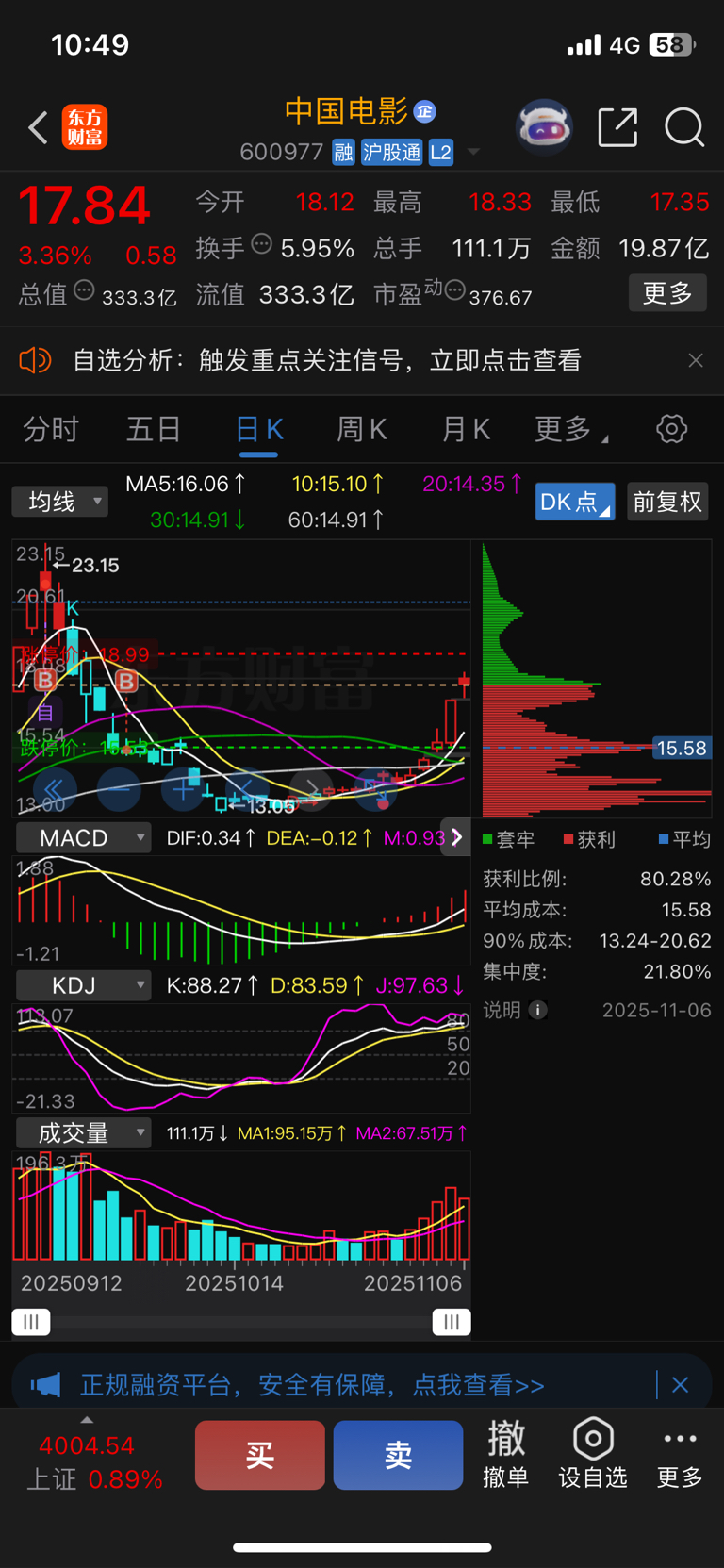Tap the 17.84 current price
This screenshot has width=724, height=1568.
[x=85, y=206]
